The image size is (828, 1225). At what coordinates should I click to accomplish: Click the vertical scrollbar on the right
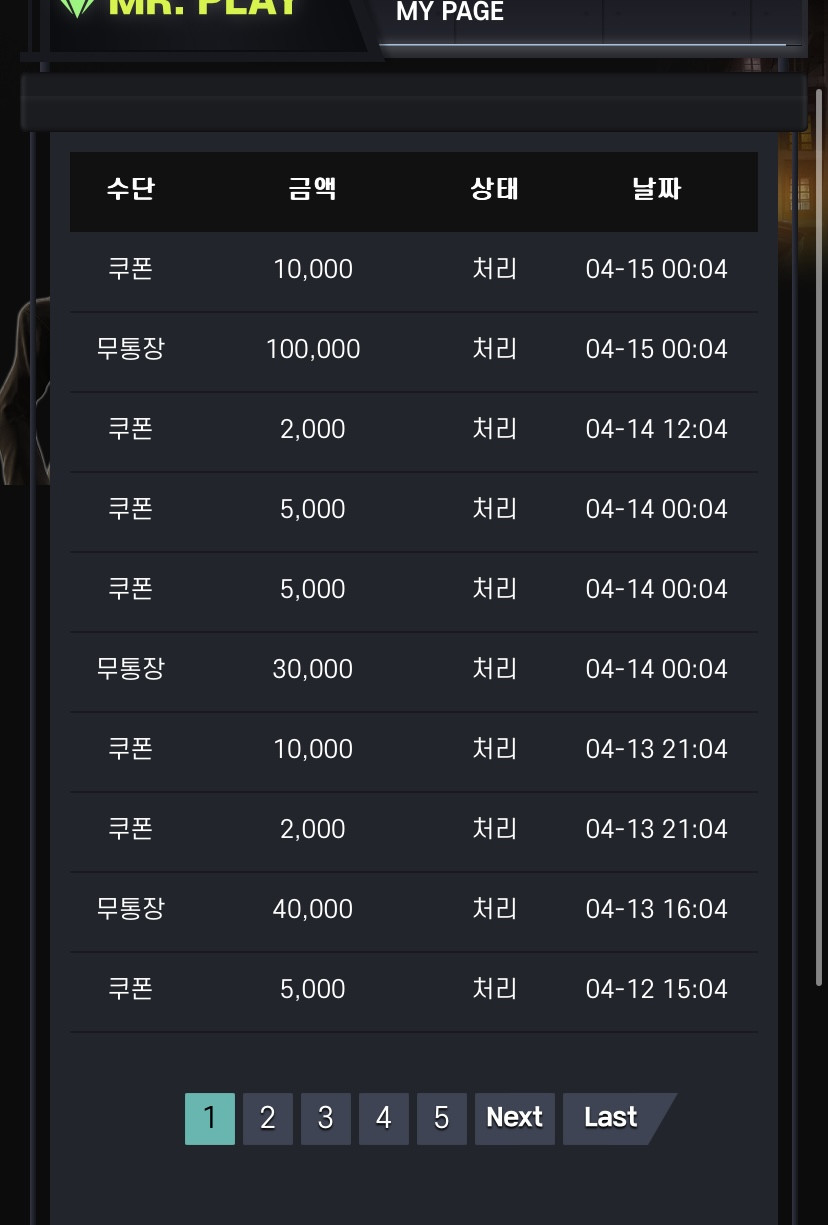click(x=819, y=538)
